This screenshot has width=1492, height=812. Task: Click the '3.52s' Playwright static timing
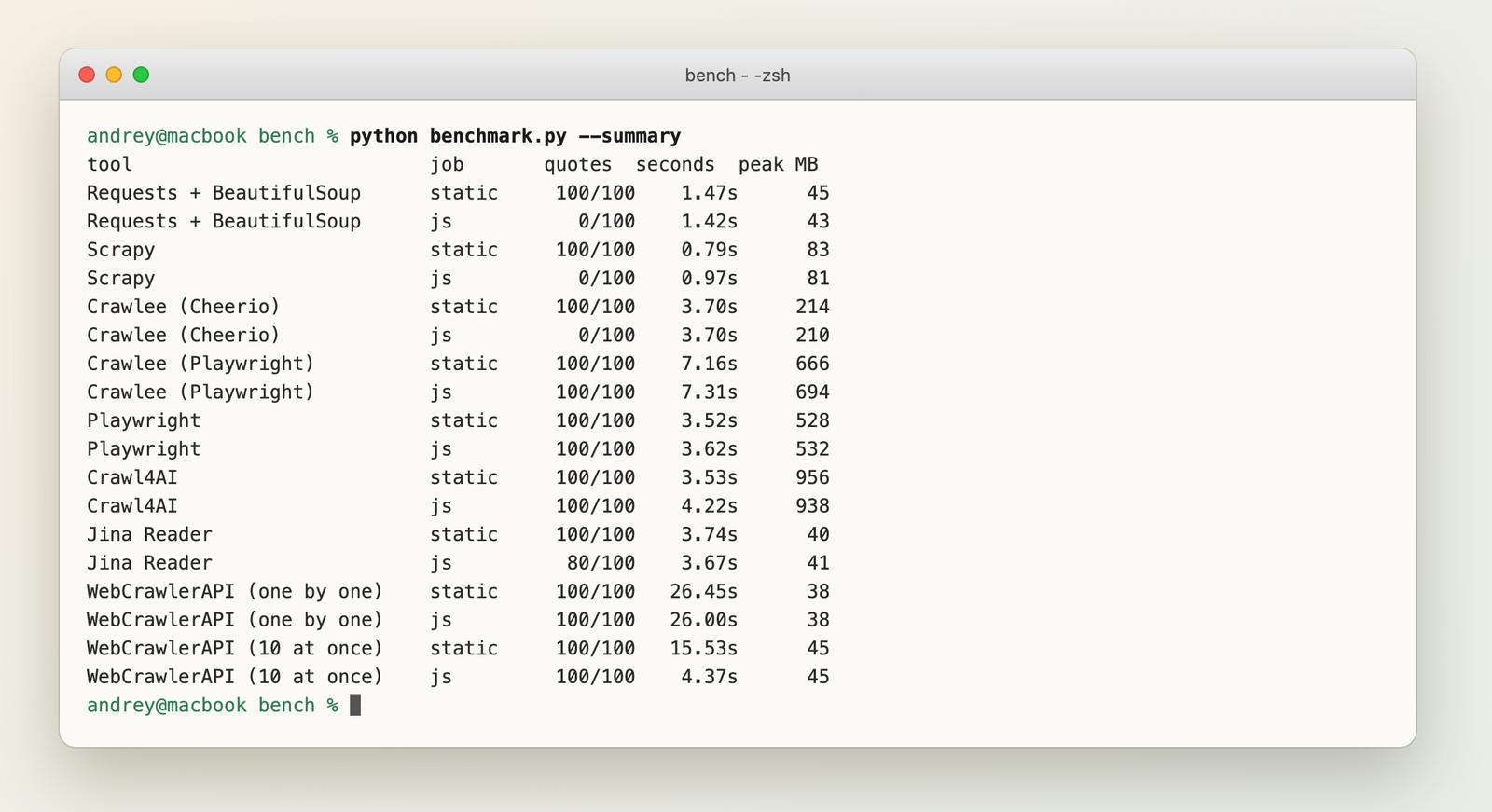709,420
